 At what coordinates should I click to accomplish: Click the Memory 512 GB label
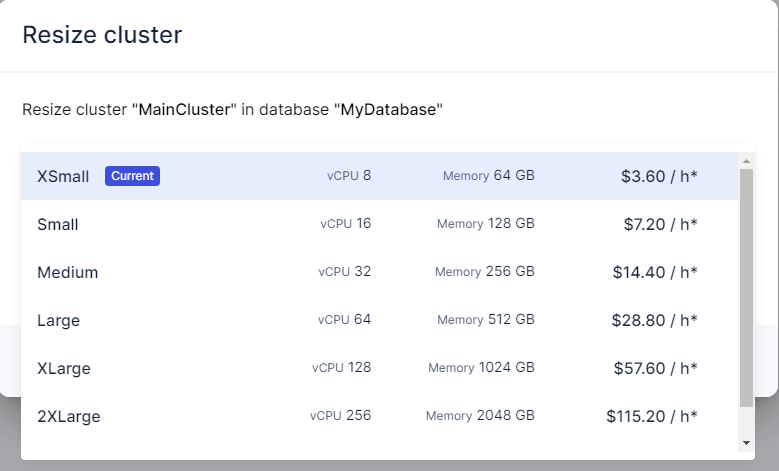[x=486, y=320]
